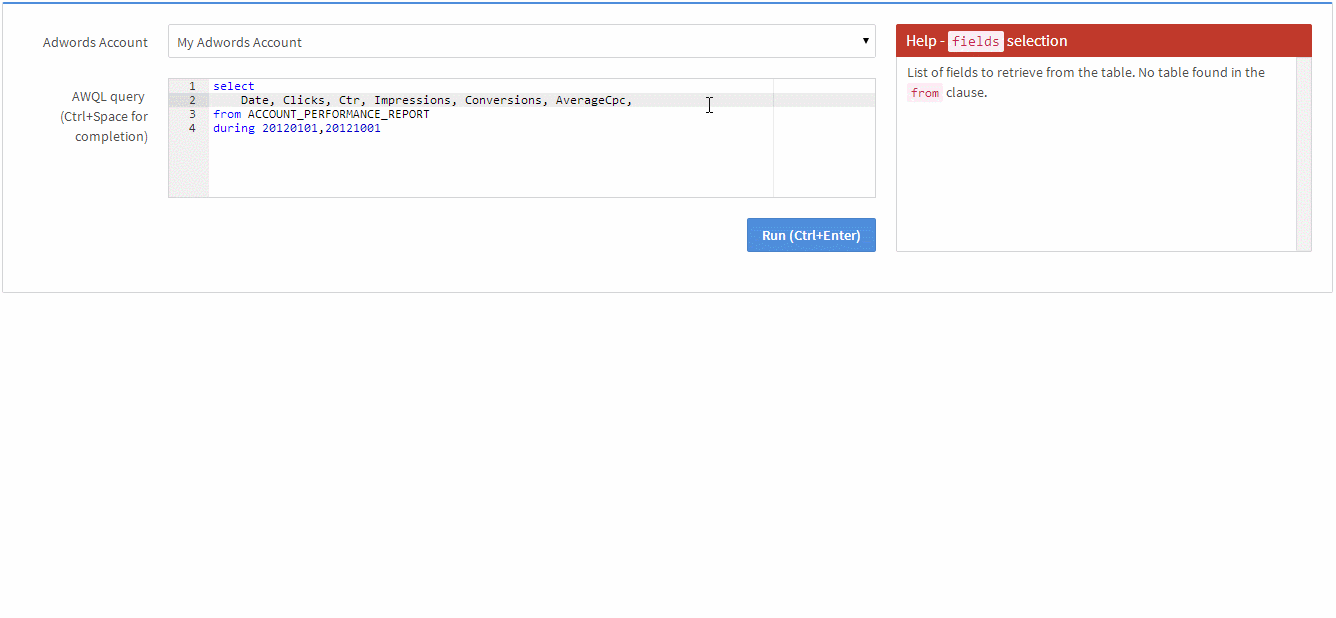Click on 'Clicks' in the query
The width and height of the screenshot is (1336, 618).
[303, 101]
